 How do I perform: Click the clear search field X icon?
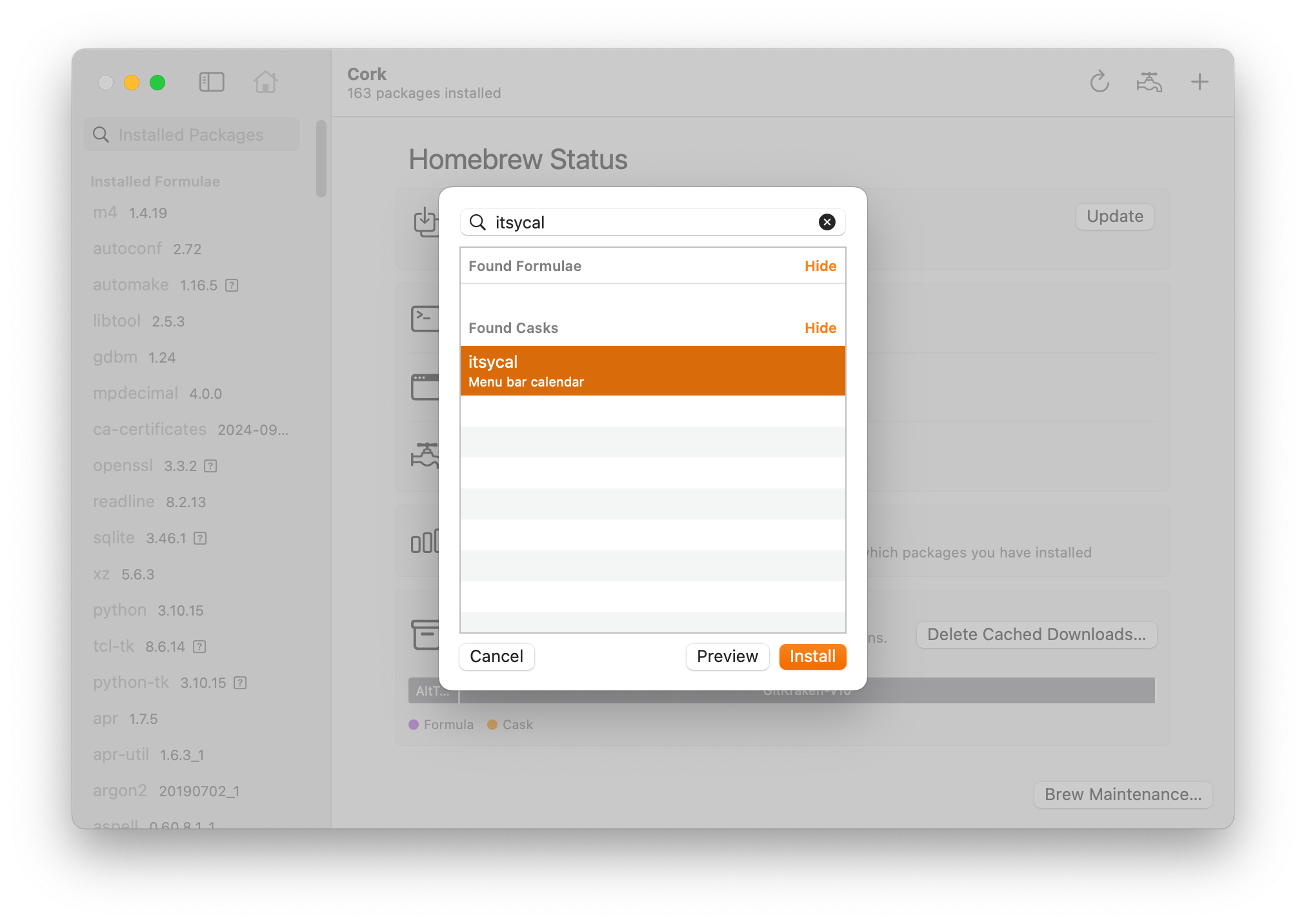coord(827,222)
